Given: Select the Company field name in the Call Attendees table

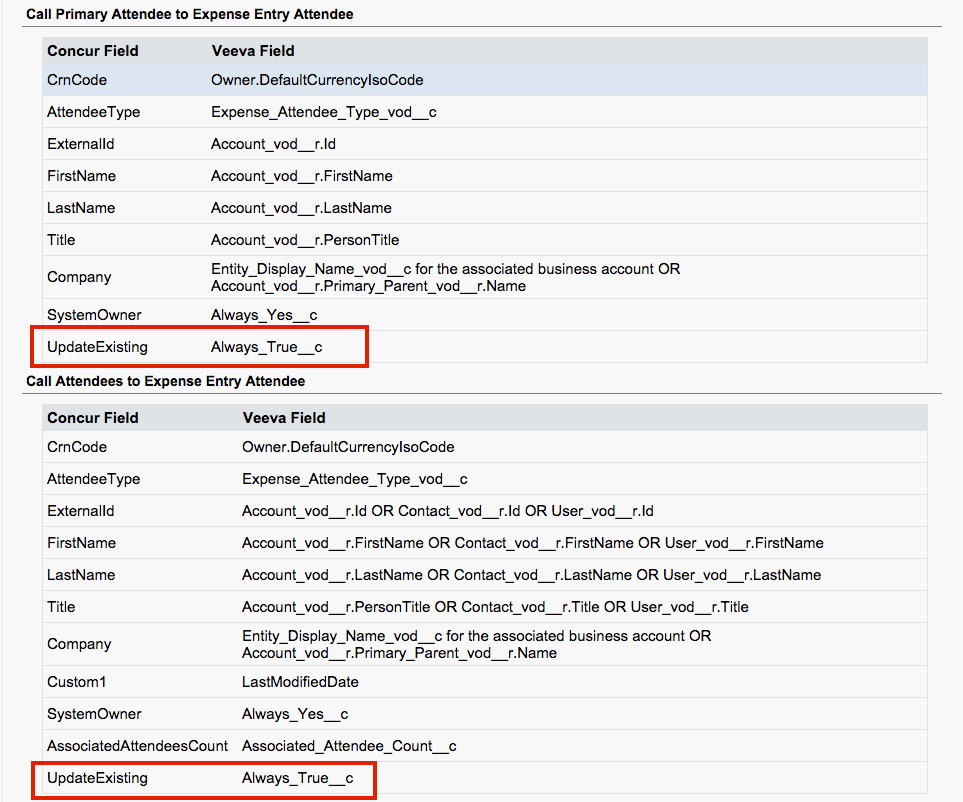Looking at the screenshot, I should [x=79, y=644].
